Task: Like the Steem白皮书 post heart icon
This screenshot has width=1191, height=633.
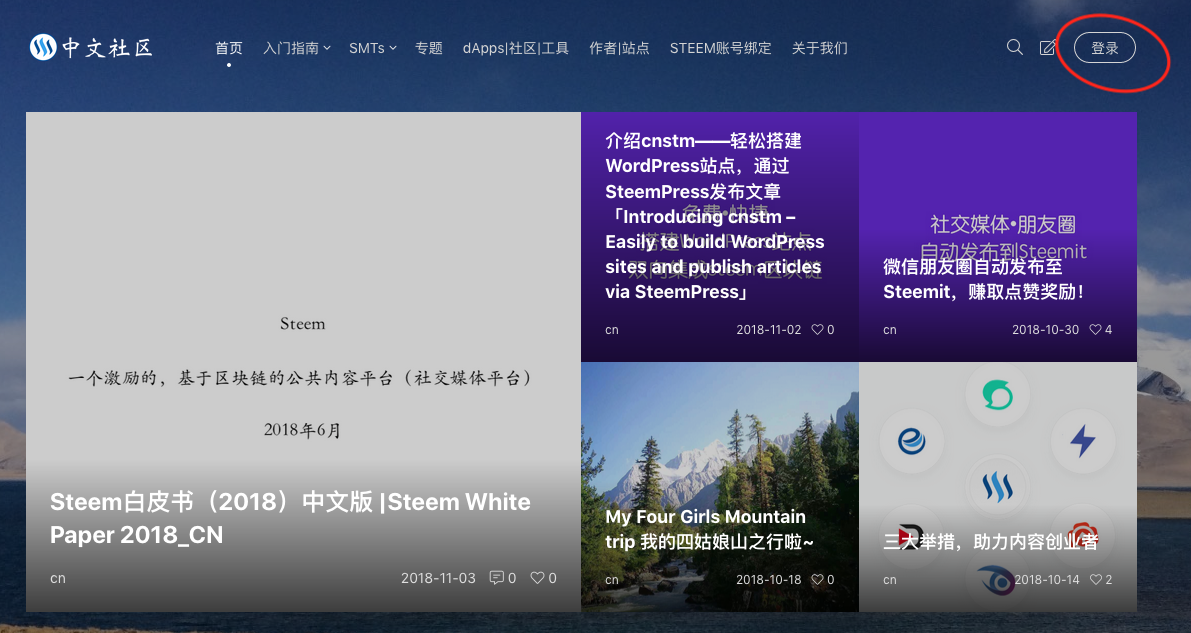Action: 537,578
